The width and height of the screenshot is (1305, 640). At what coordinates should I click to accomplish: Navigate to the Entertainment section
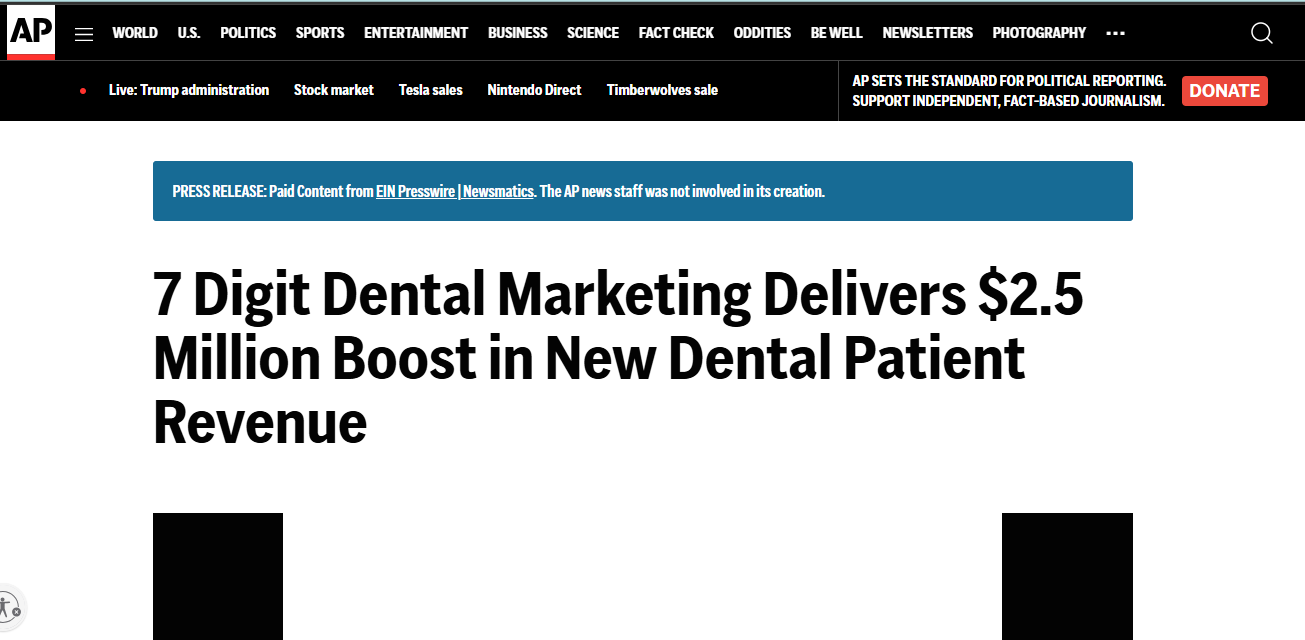click(416, 33)
